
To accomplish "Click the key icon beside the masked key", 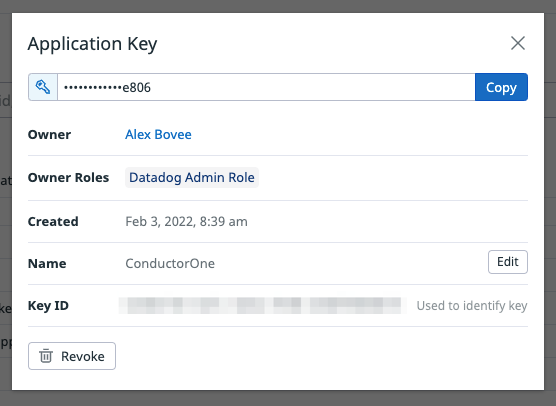I will [43, 87].
